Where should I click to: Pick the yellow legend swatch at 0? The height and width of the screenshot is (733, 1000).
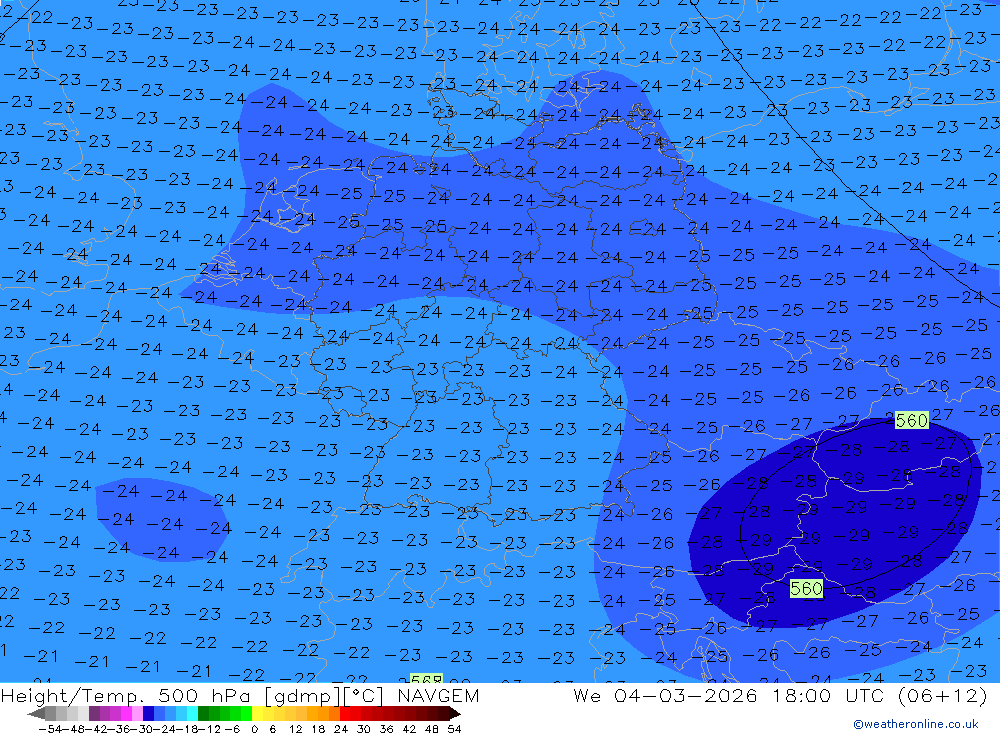click(x=258, y=713)
